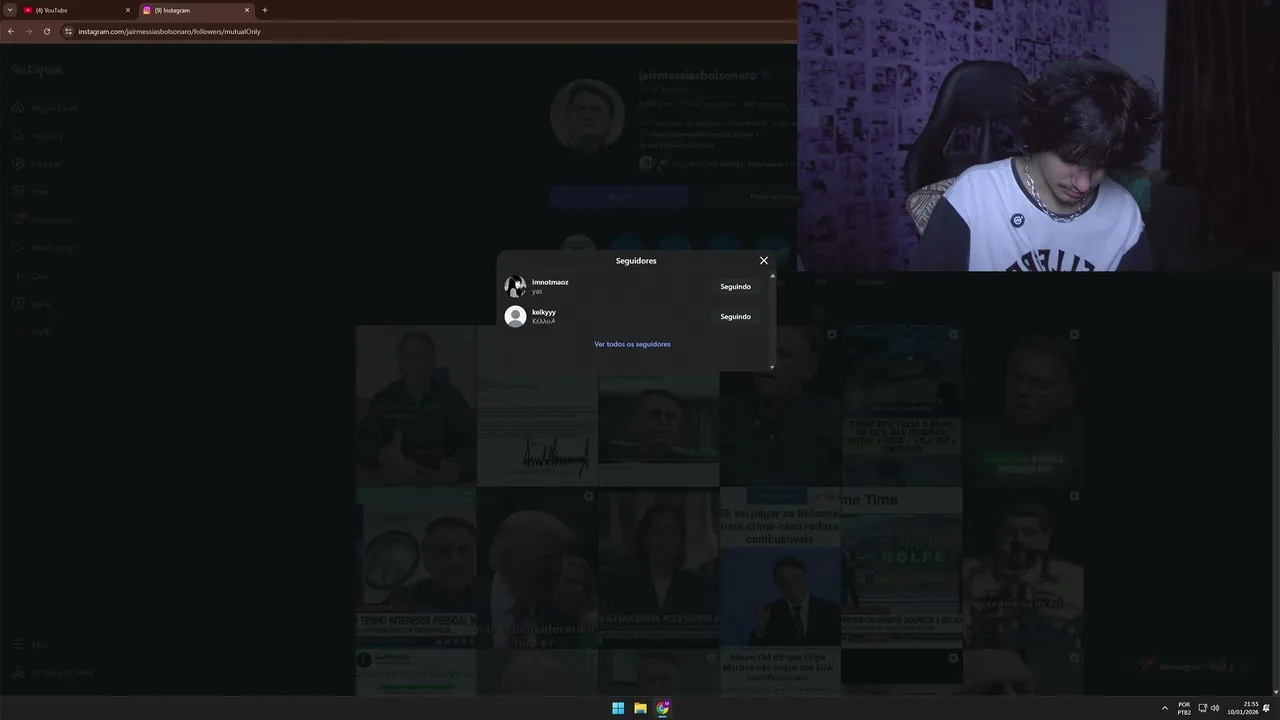View site information icon

point(68,31)
